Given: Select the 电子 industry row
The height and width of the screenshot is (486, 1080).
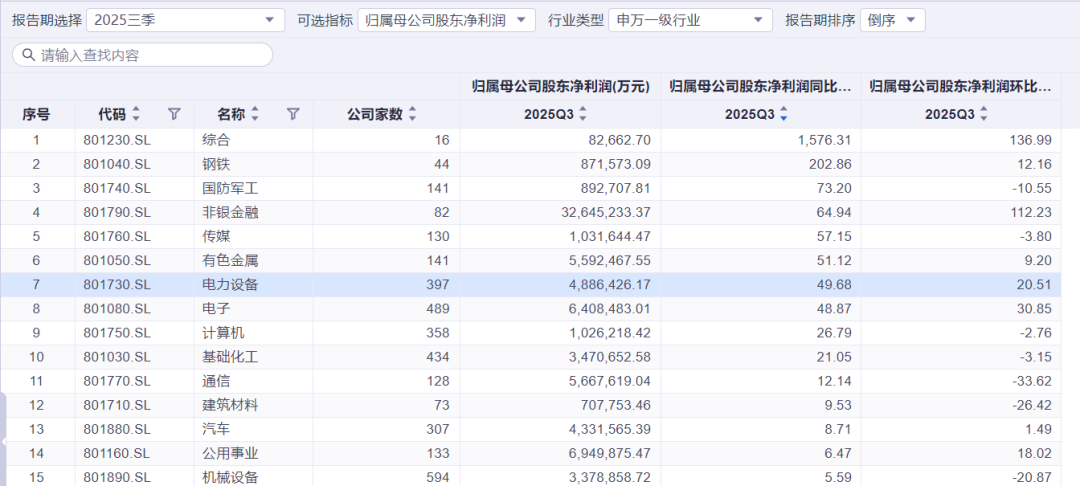Looking at the screenshot, I should (x=530, y=309).
